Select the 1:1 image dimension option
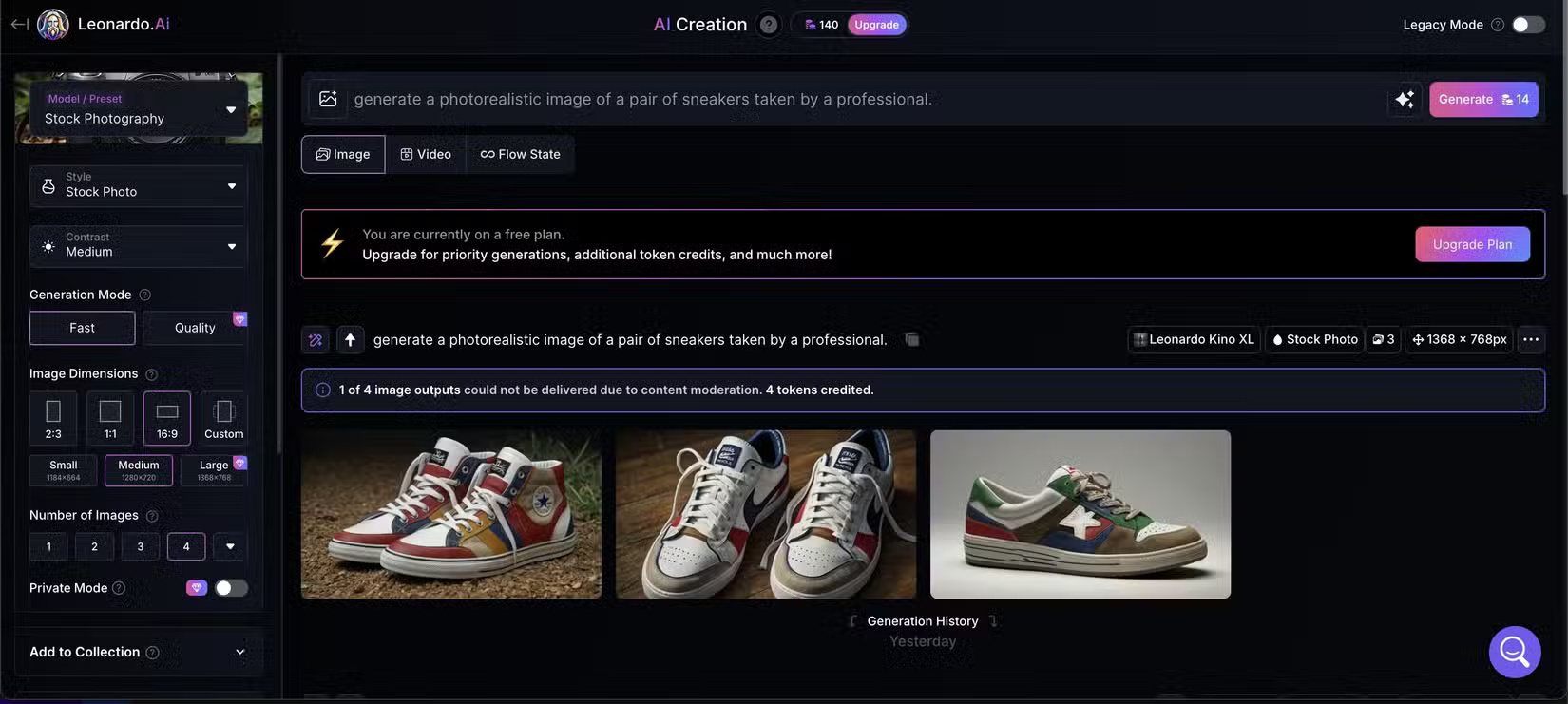1568x704 pixels. point(110,418)
